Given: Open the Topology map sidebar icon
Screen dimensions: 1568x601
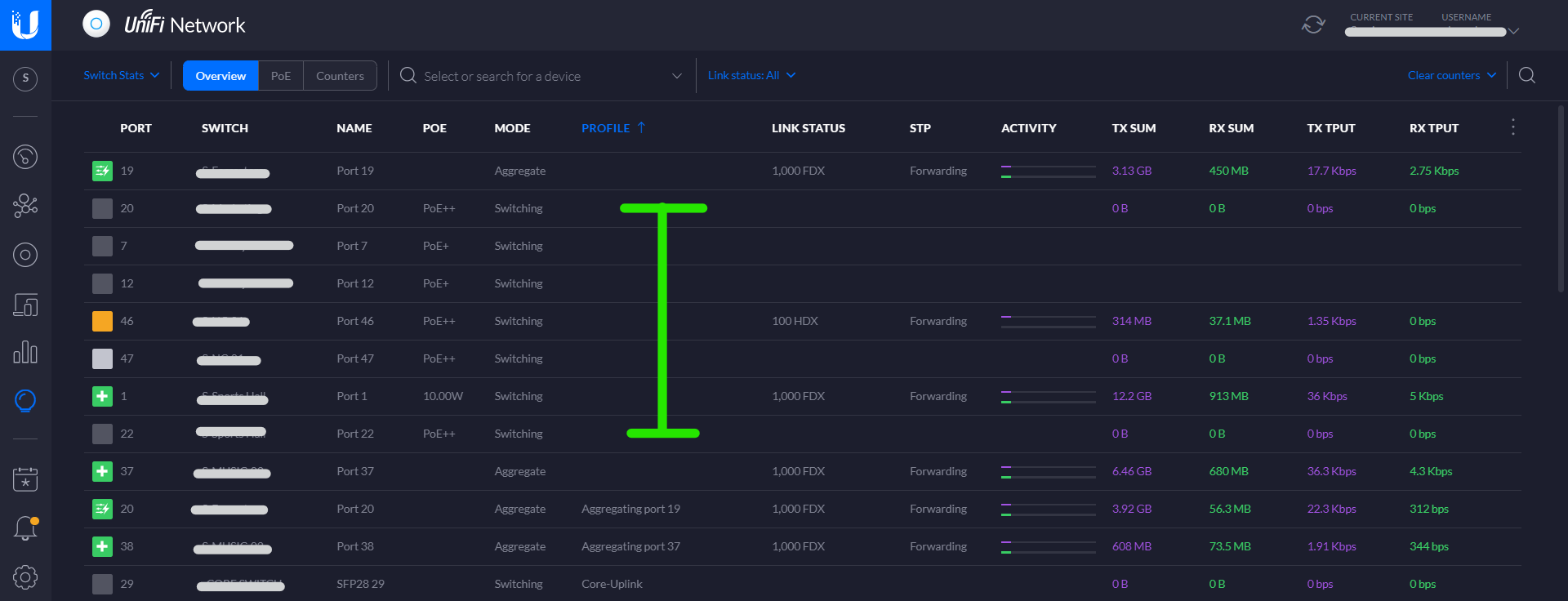Looking at the screenshot, I should pyautogui.click(x=25, y=205).
